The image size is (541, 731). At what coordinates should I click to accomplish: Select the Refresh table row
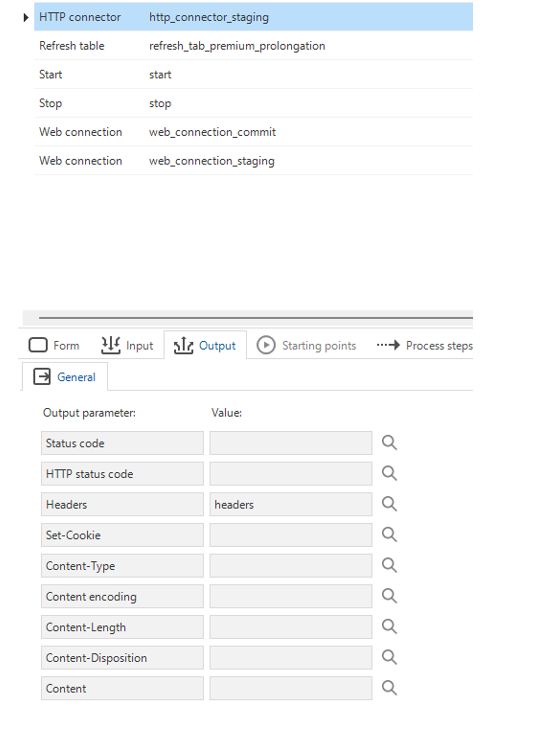click(x=253, y=46)
